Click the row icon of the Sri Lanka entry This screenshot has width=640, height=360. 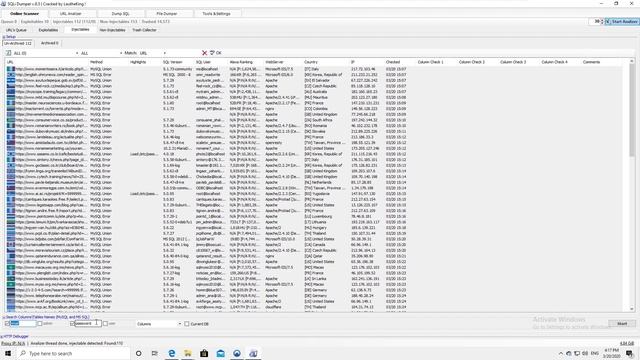pos(11,279)
